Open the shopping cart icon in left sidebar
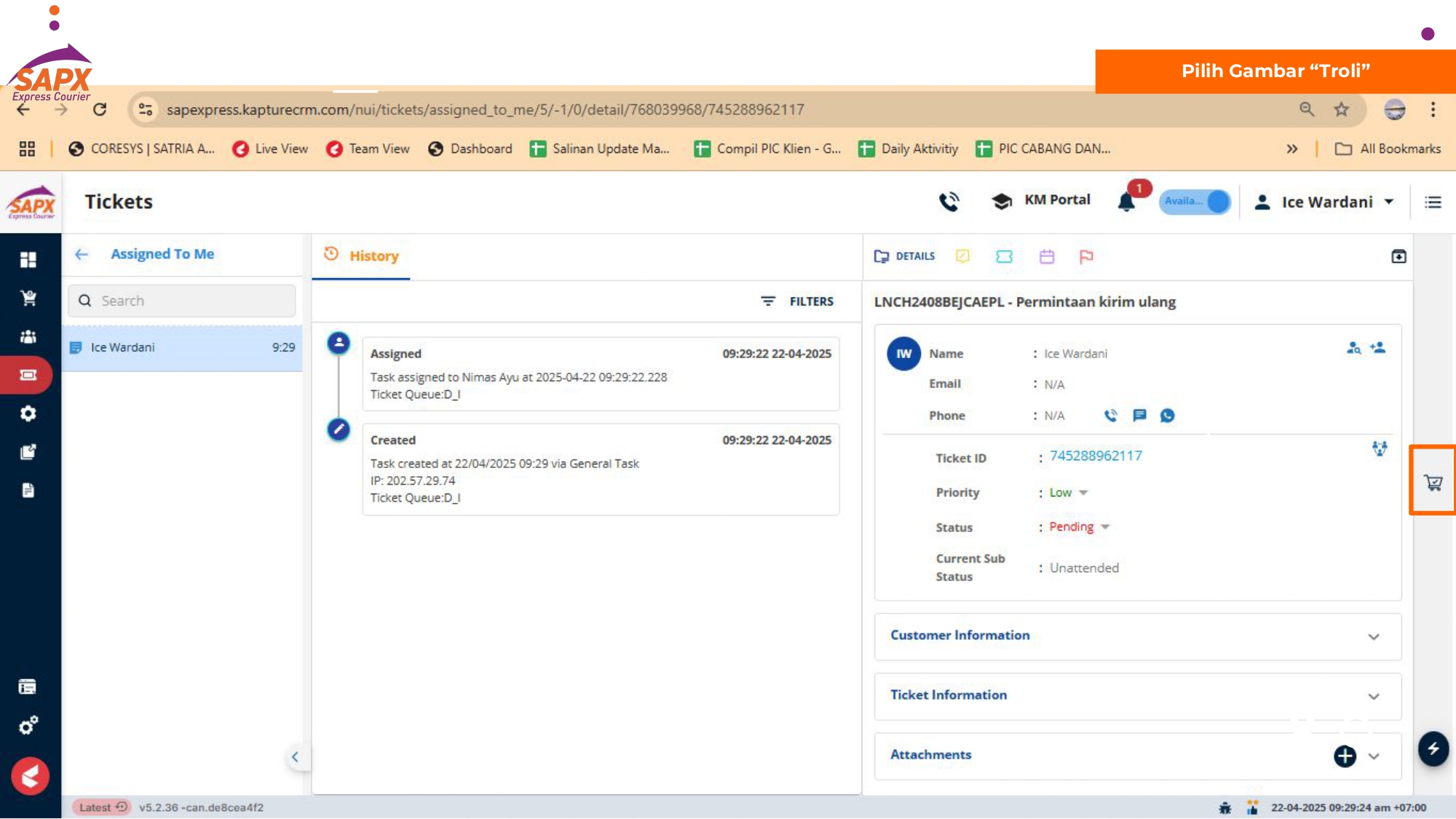Image resolution: width=1456 pixels, height=819 pixels. click(28, 298)
